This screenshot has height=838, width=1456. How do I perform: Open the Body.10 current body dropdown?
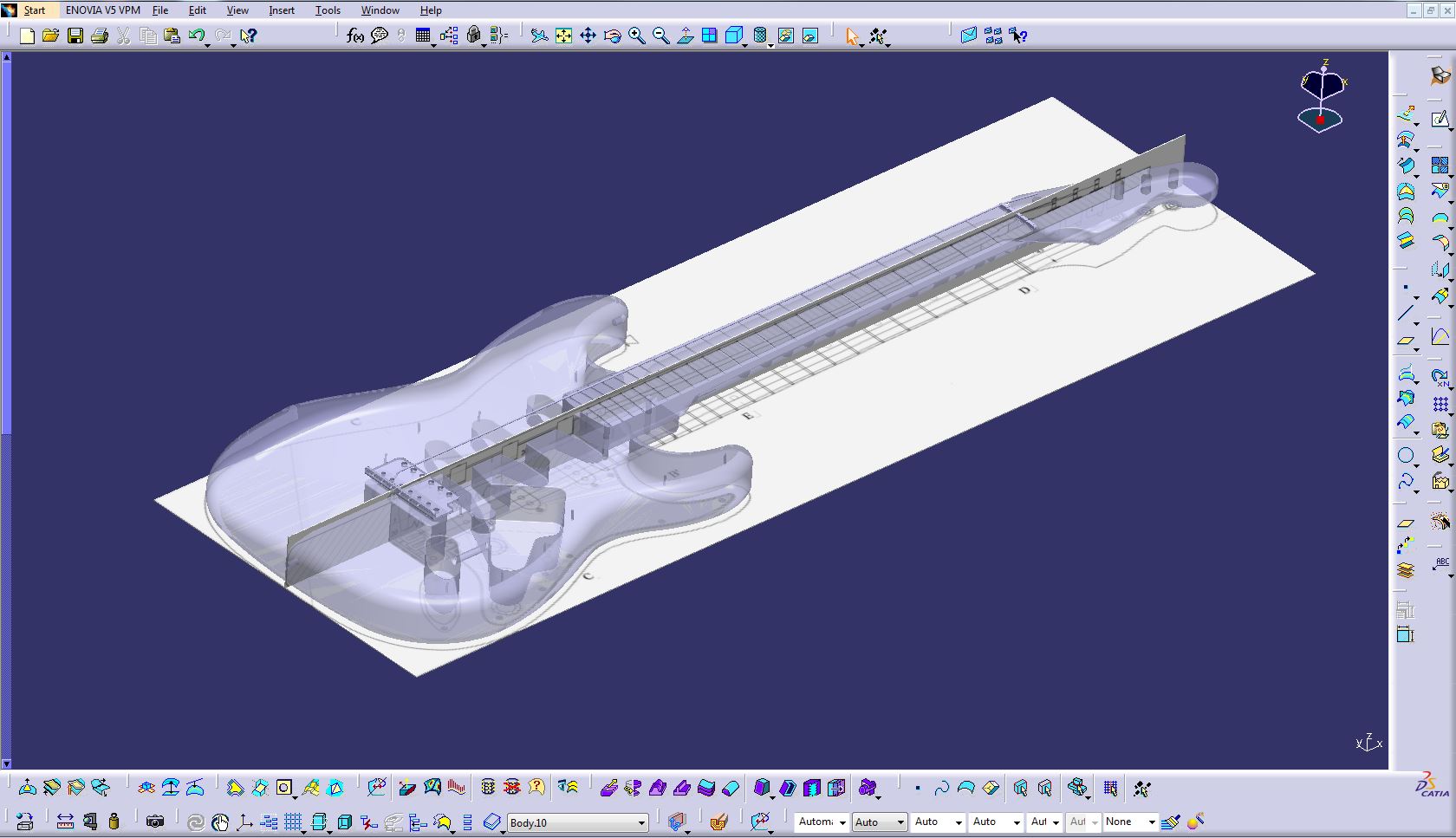pos(578,822)
